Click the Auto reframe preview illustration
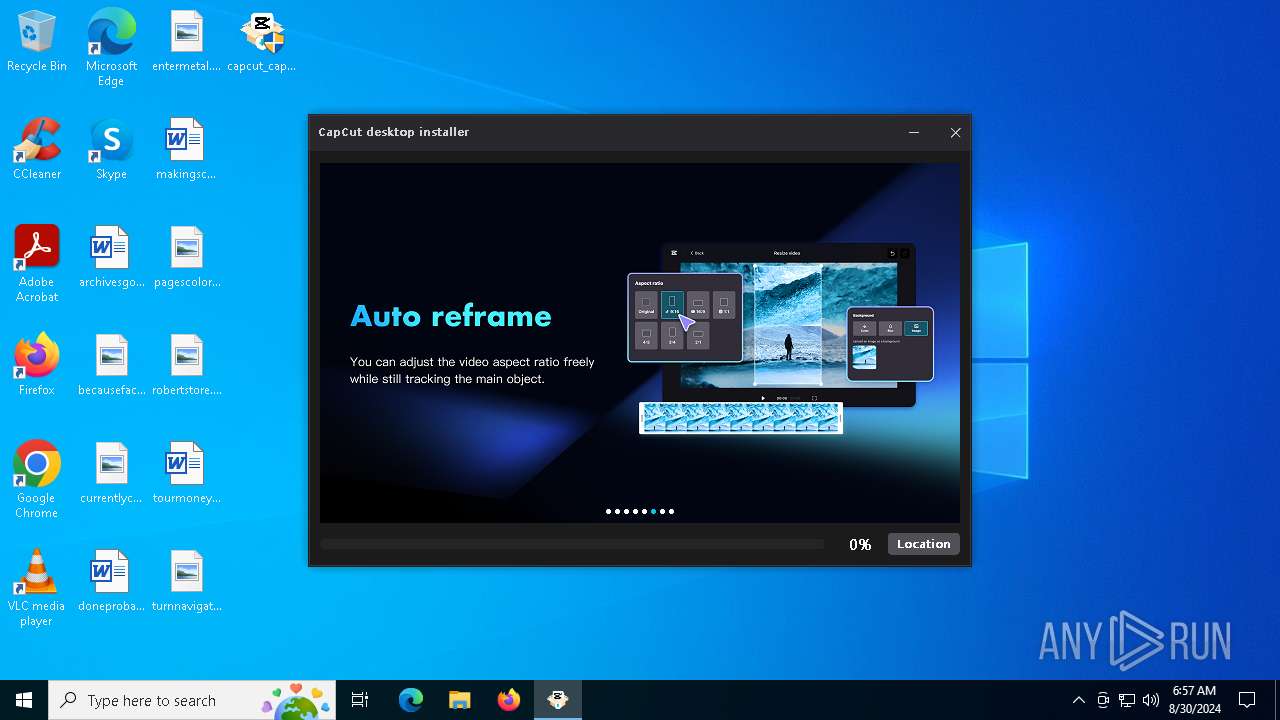 pyautogui.click(x=780, y=338)
